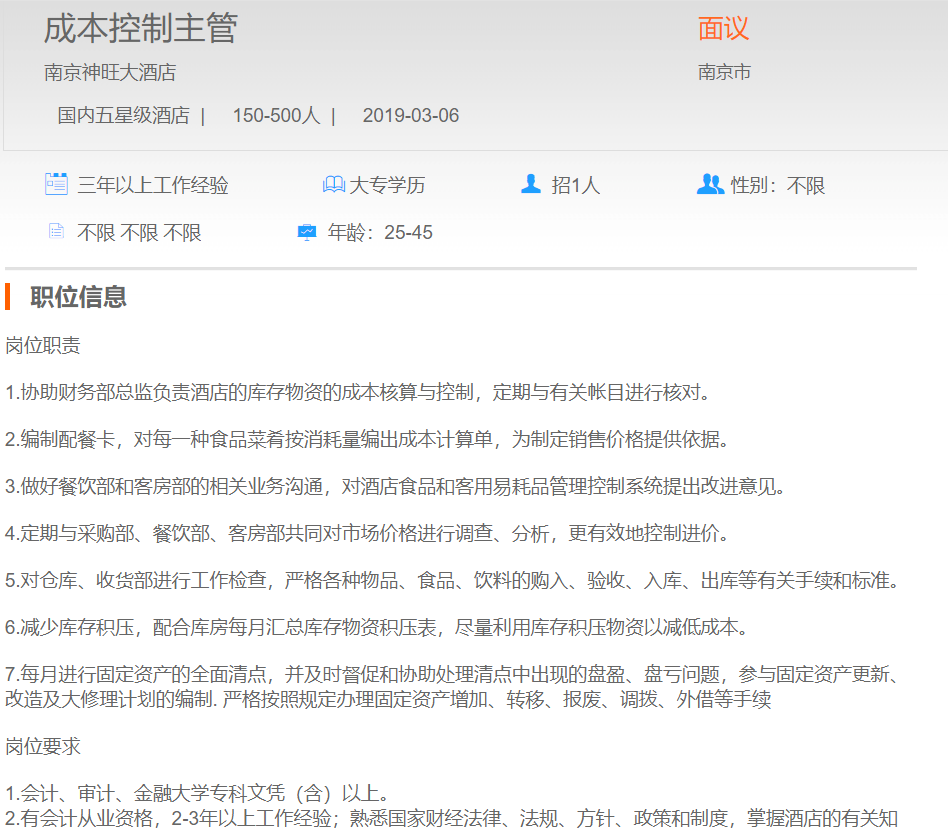Click the 性别：不限 gender requirement text
This screenshot has width=948, height=831.
(778, 185)
